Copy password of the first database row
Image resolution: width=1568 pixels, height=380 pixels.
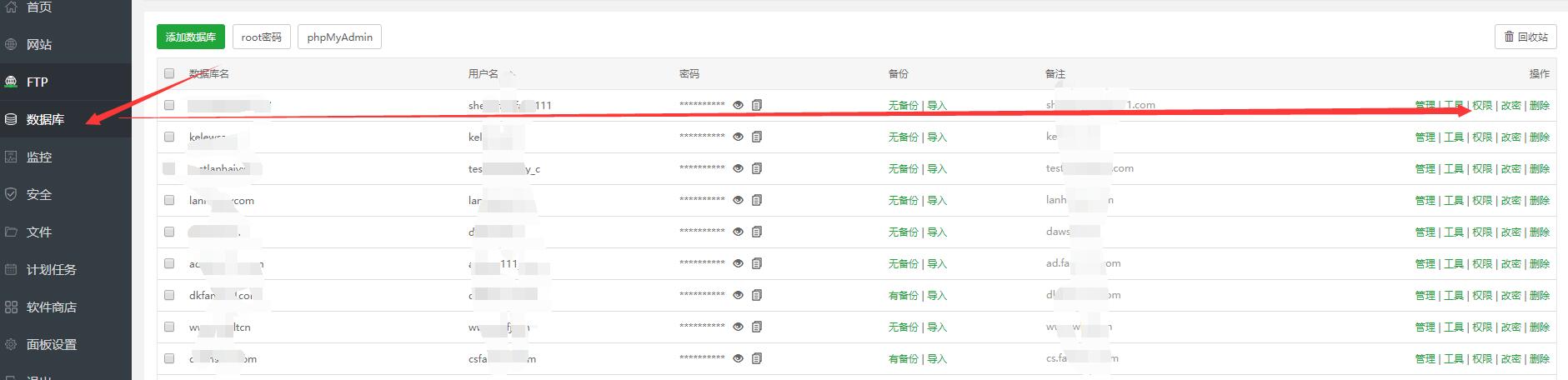pos(757,105)
